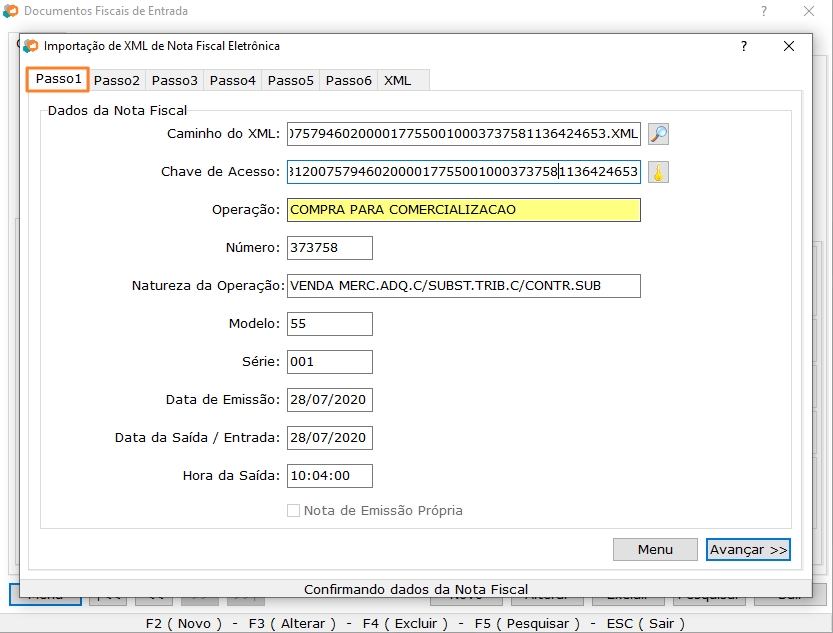Select the first-record navigation icon

(x=107, y=594)
